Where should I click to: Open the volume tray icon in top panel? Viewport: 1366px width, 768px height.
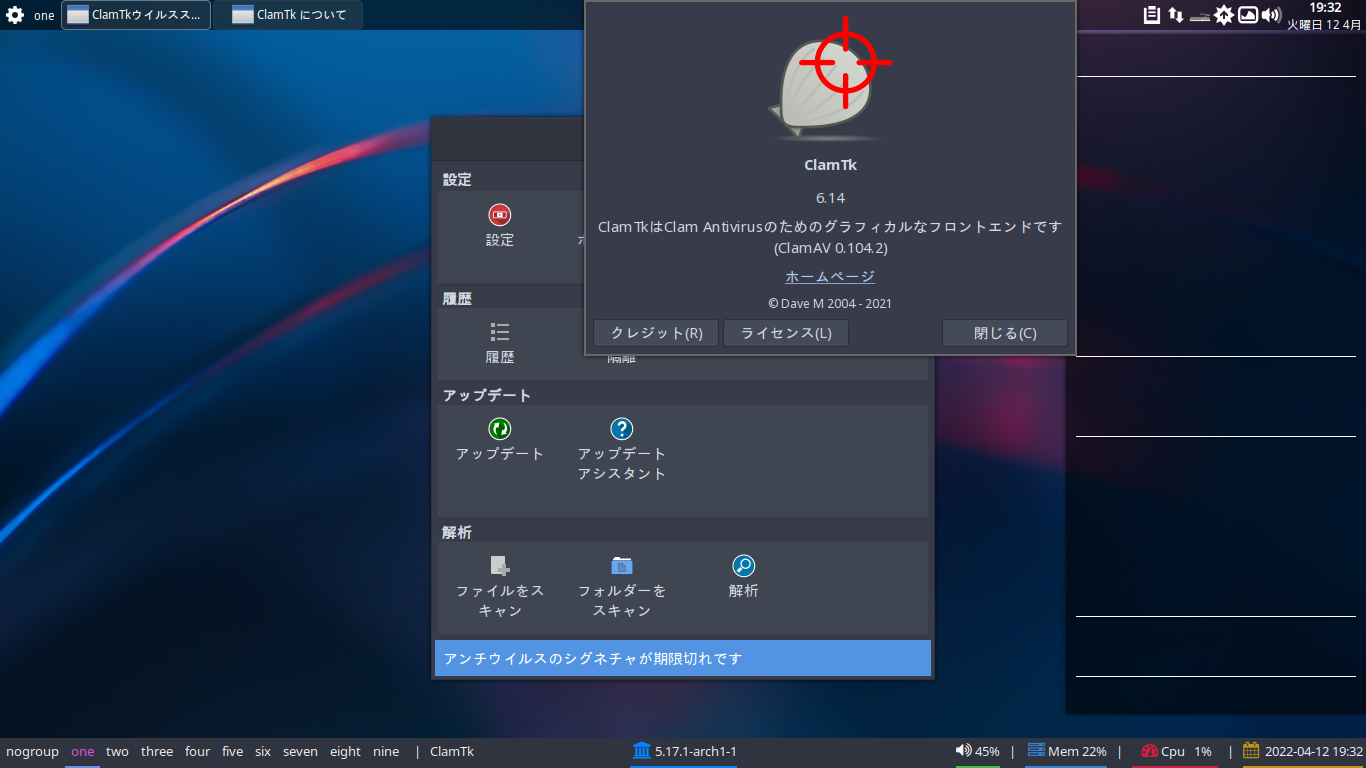click(1272, 15)
